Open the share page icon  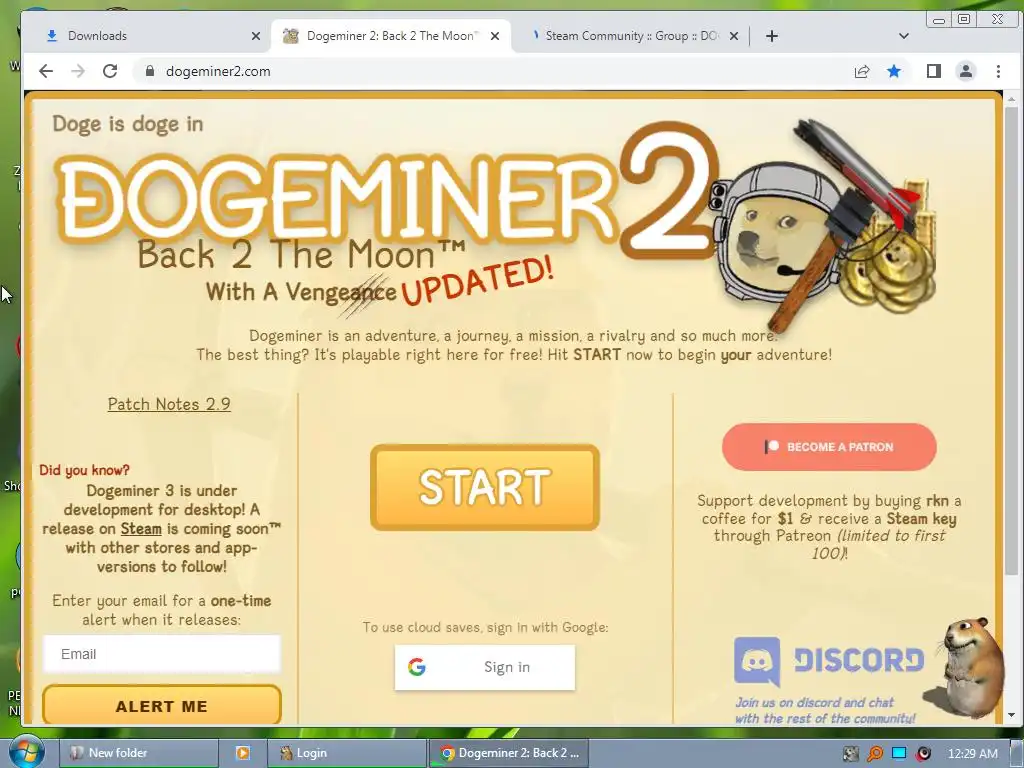coord(862,71)
